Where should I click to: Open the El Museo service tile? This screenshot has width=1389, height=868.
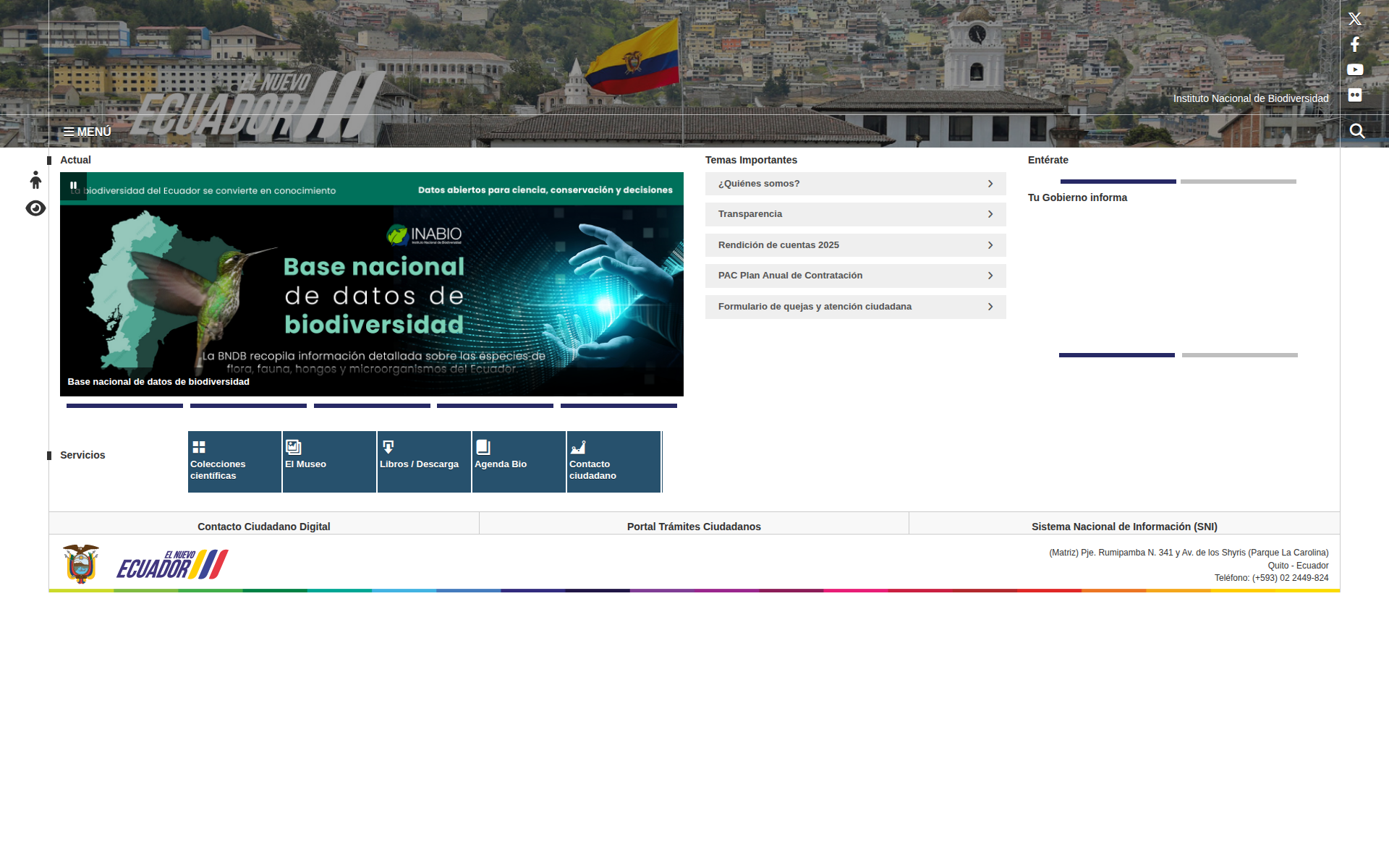[329, 461]
